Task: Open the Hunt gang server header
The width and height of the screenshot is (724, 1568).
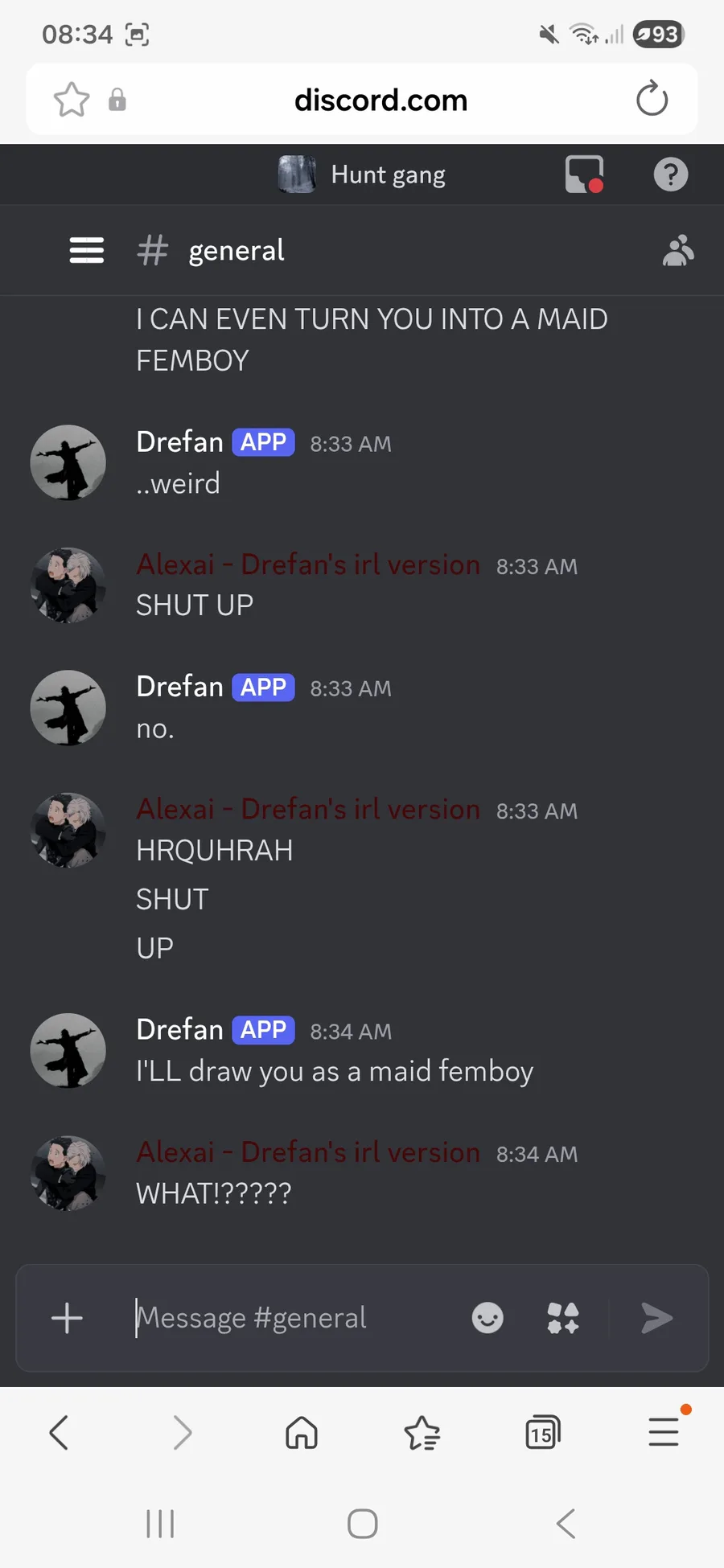Action: (x=362, y=174)
